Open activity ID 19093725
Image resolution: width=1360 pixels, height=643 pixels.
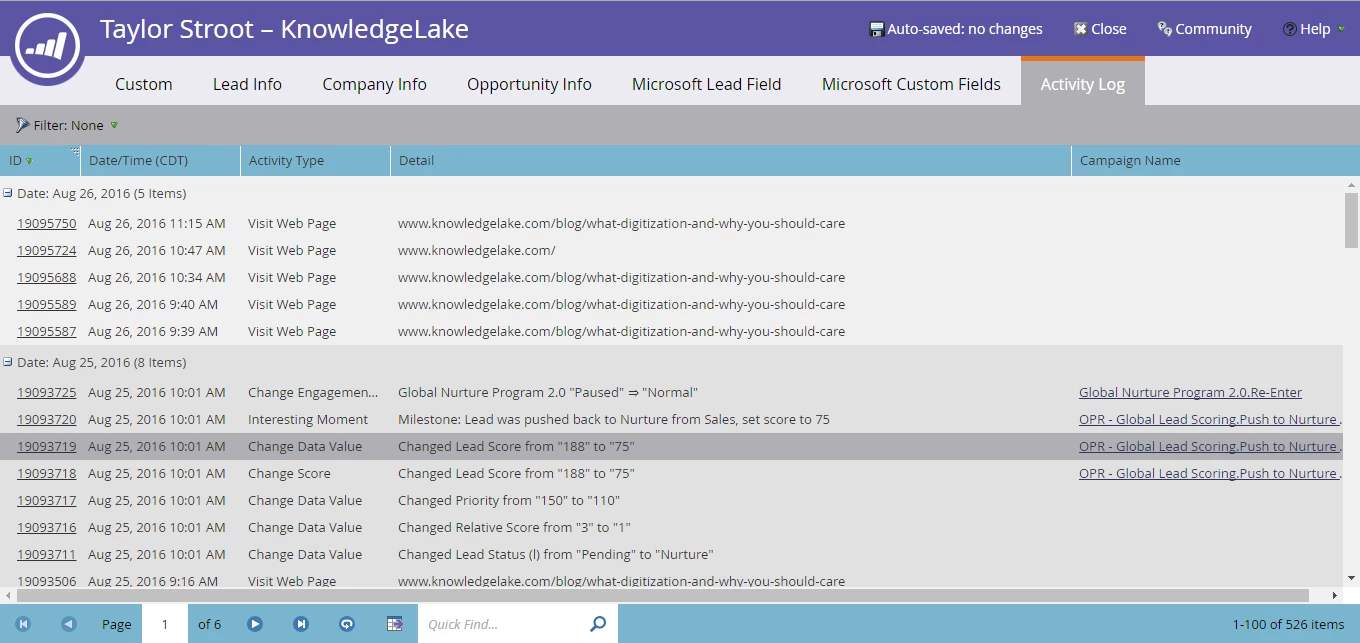pyautogui.click(x=47, y=392)
